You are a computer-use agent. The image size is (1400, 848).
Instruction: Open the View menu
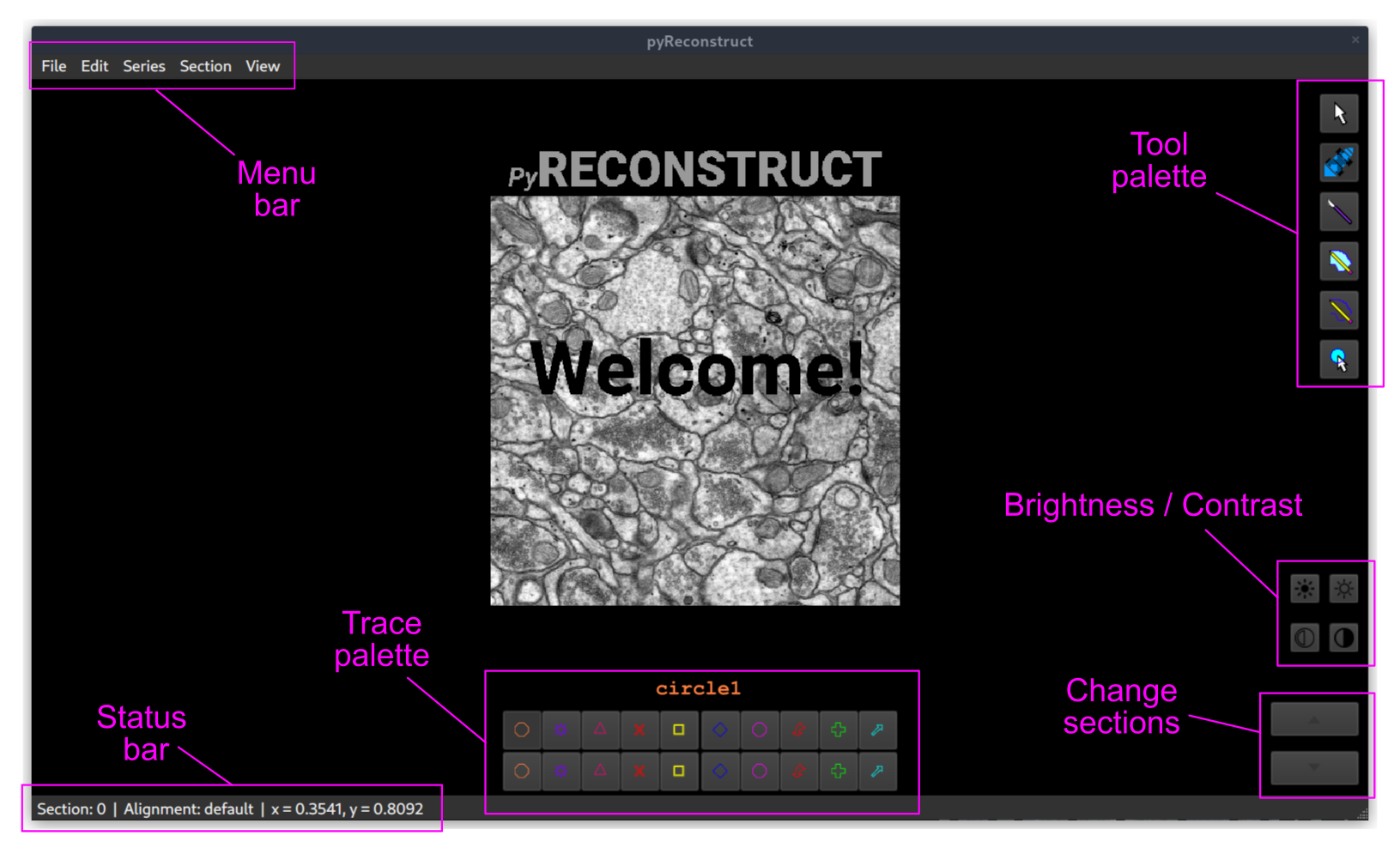[263, 66]
